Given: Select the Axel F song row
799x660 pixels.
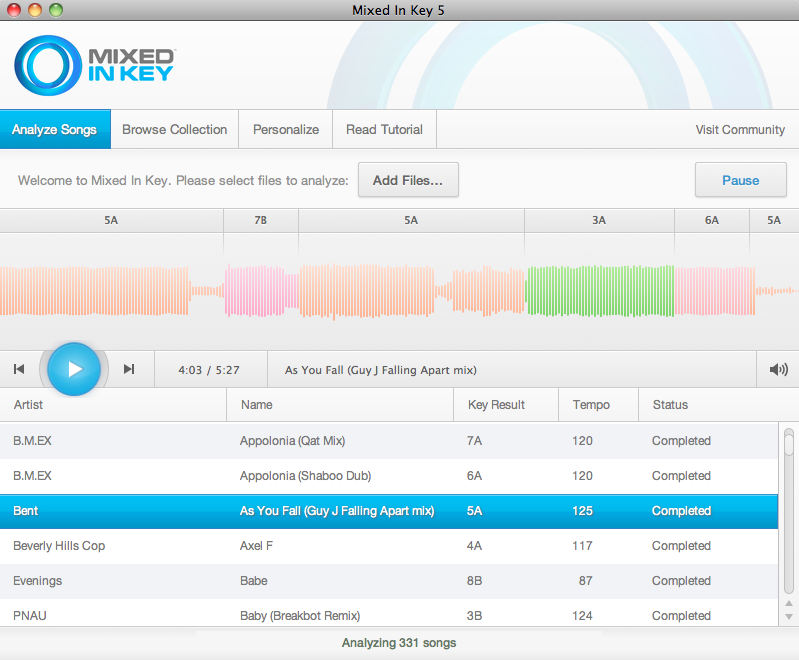Looking at the screenshot, I should coord(389,546).
